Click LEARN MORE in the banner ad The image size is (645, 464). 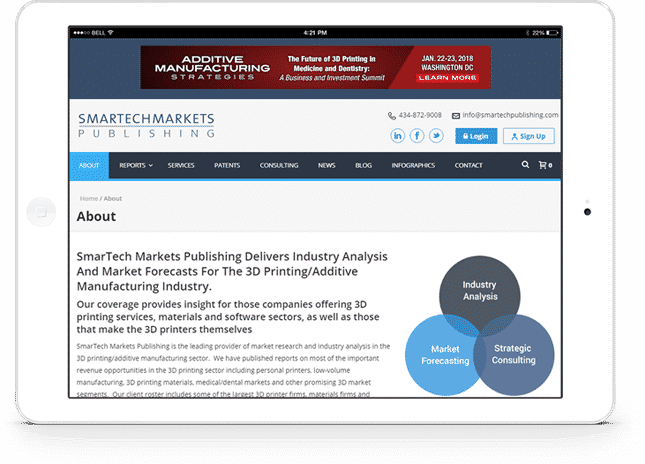[448, 78]
